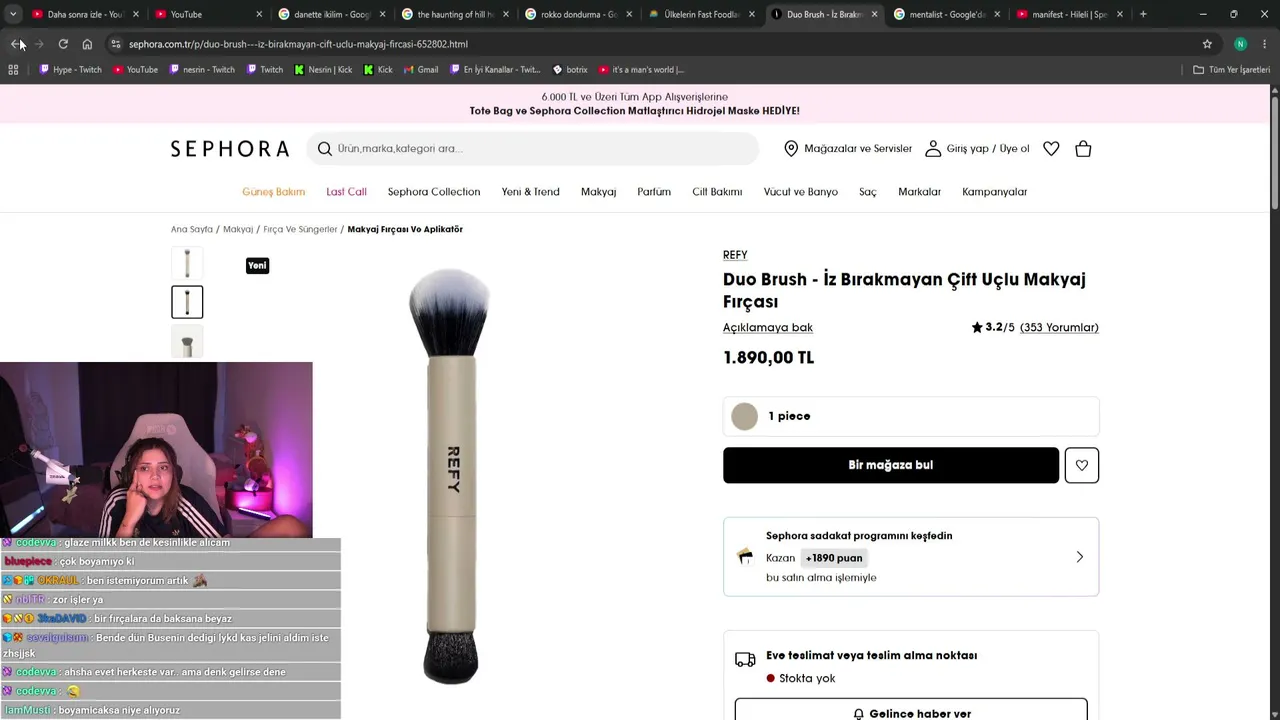The width and height of the screenshot is (1280, 720).
Task: Open the YouTube bookmark in bookmarks bar
Action: tap(135, 70)
